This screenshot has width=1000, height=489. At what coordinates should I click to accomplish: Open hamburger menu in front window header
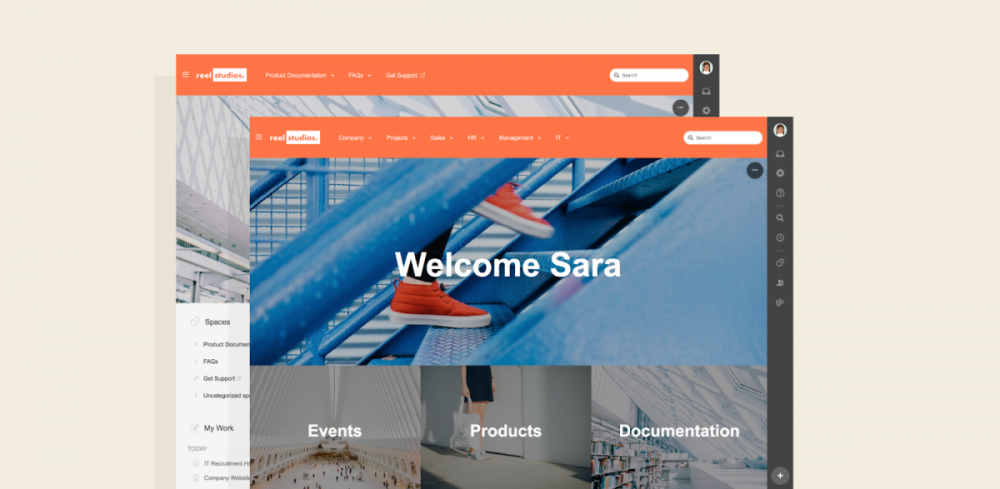pos(259,137)
